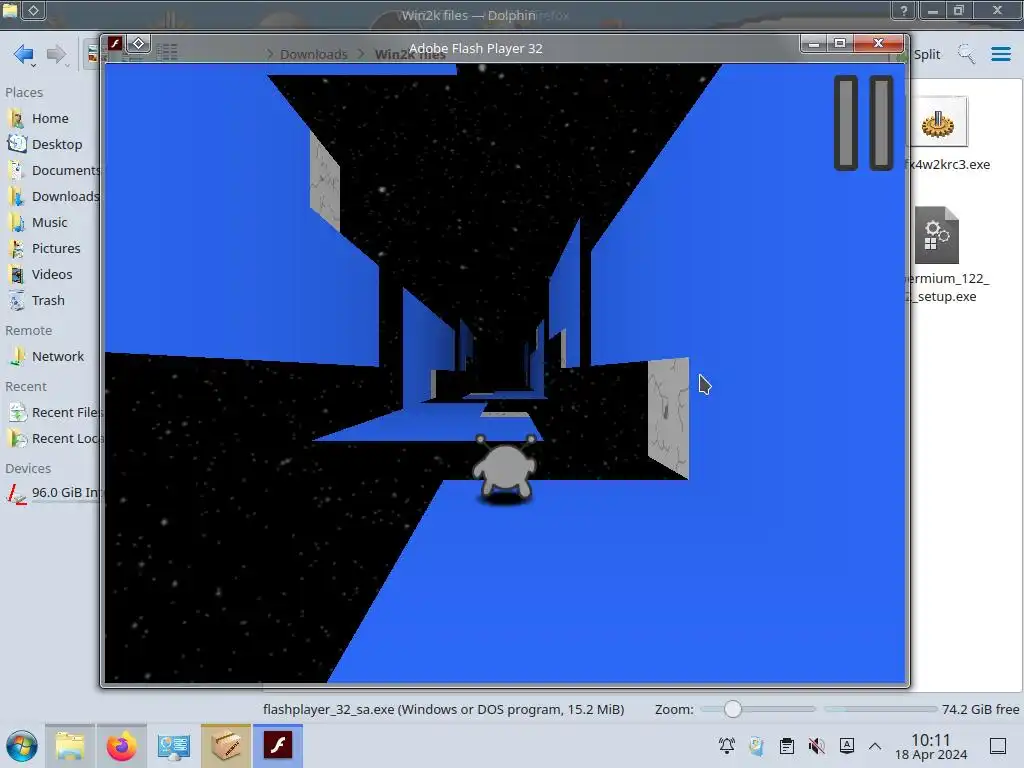Click the icons view mode button in Dolphin
1024x768 pixels.
pos(93,54)
